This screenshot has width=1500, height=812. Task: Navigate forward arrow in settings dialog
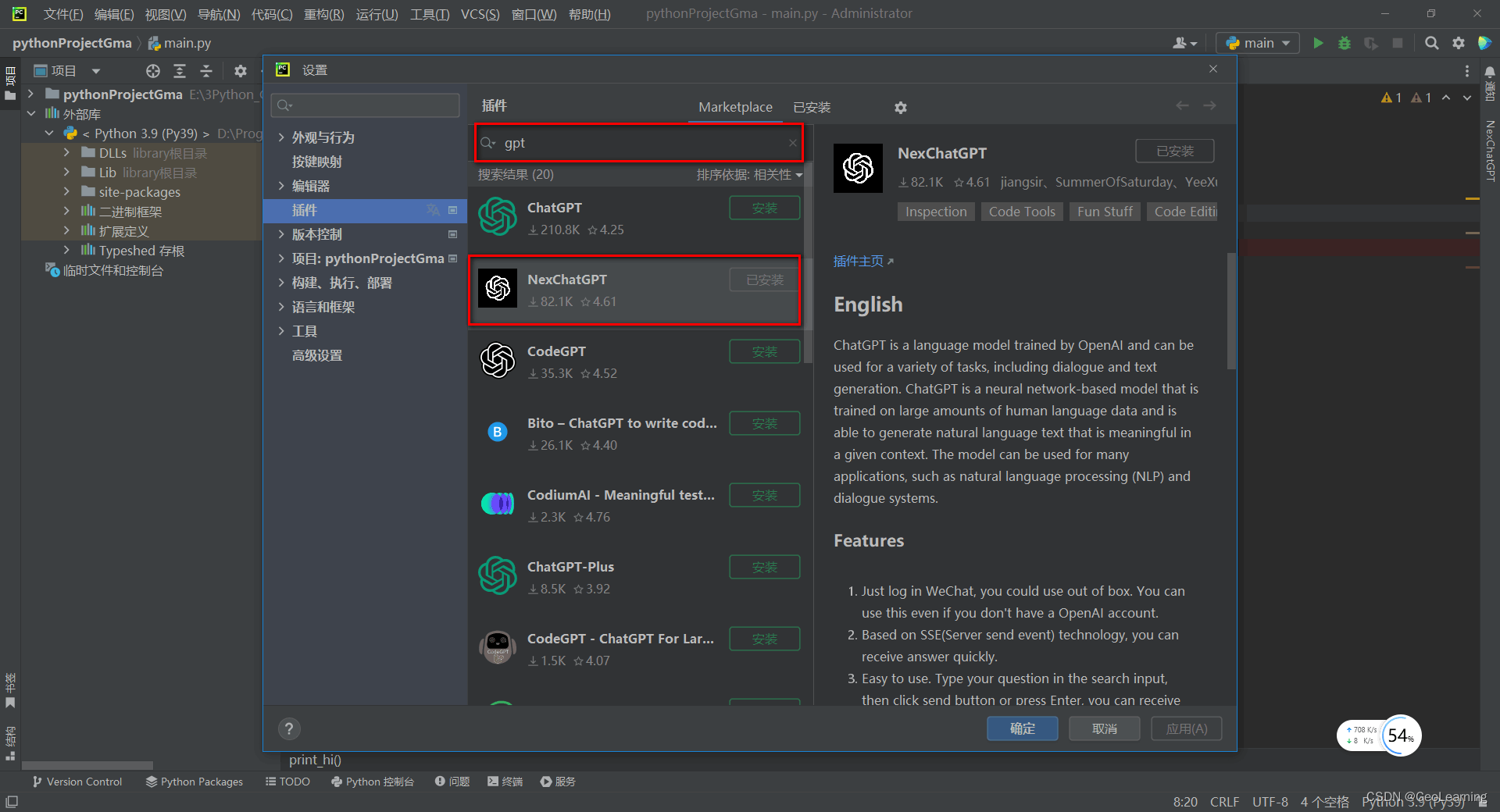tap(1209, 105)
